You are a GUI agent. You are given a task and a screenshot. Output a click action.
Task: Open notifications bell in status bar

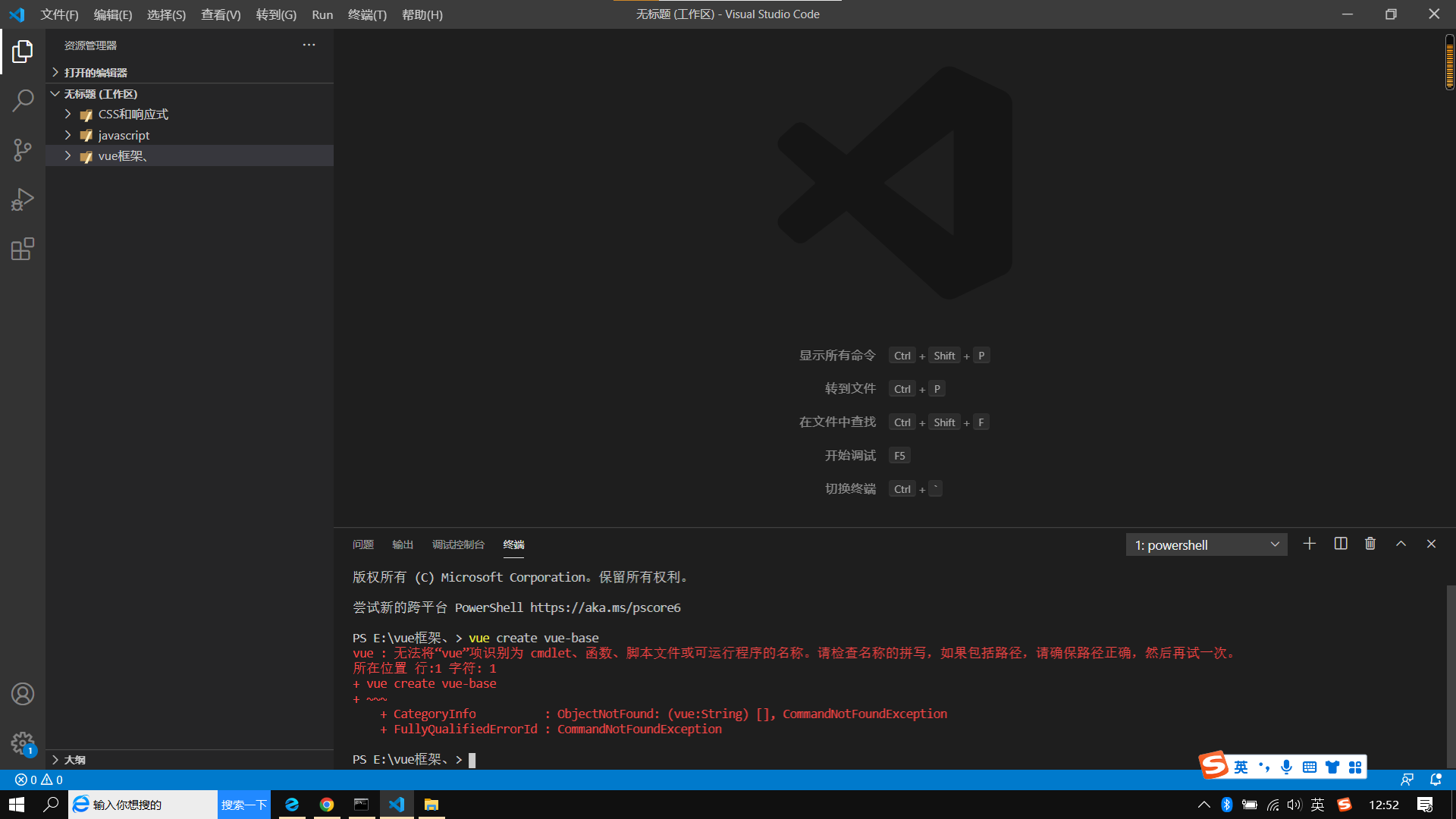(x=1436, y=780)
